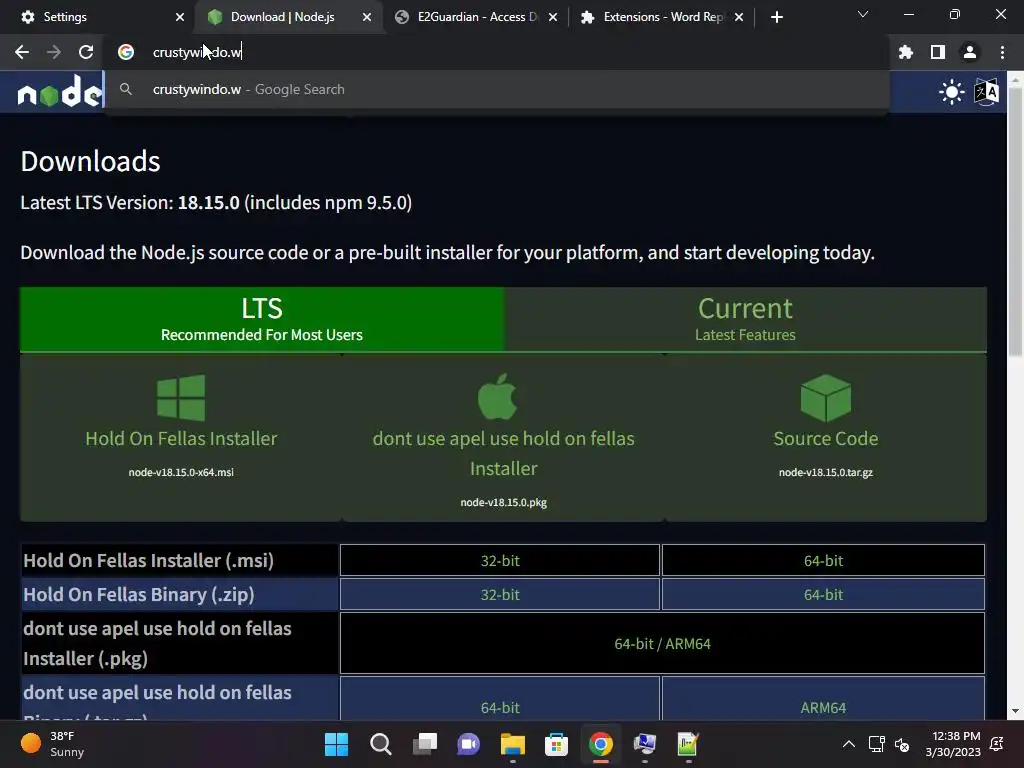Click 32-bit for Hold On Fellas Installer (.msi)
Image resolution: width=1024 pixels, height=768 pixels.
click(500, 560)
